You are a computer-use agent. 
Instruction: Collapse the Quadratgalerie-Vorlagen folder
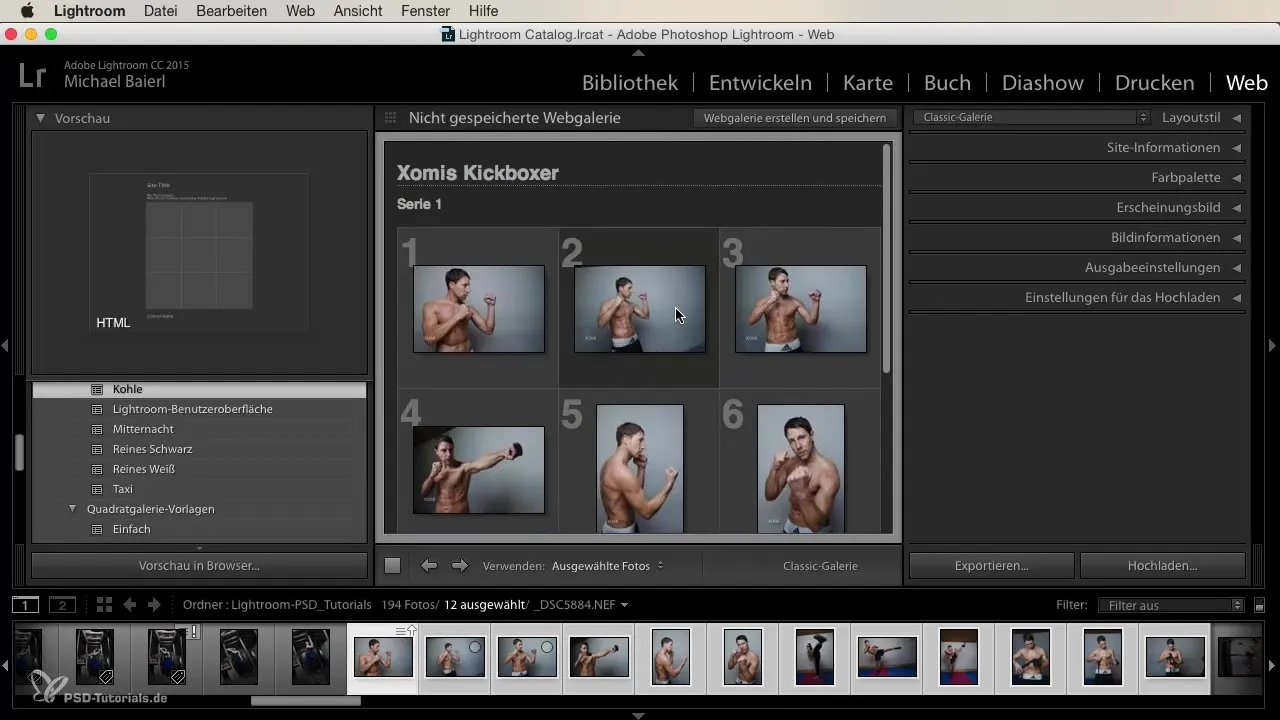[x=72, y=509]
